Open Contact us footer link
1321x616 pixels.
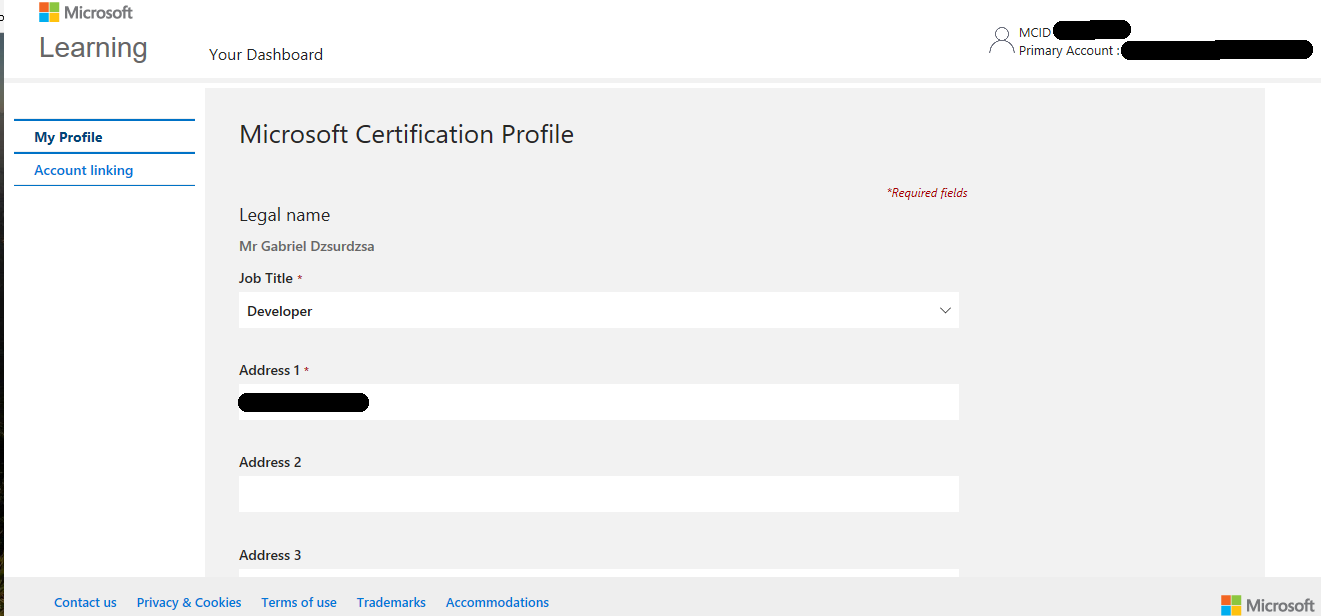click(85, 602)
